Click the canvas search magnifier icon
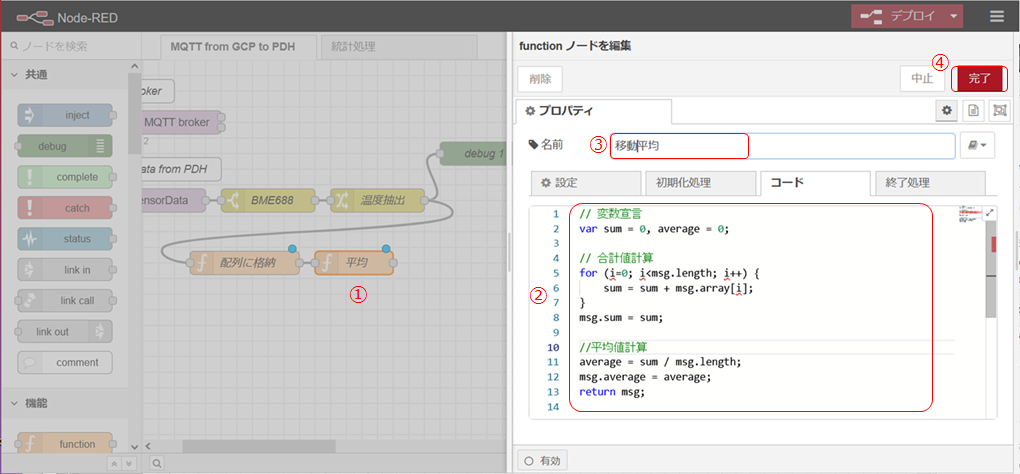Screen dimensions: 1020x474 [157, 462]
